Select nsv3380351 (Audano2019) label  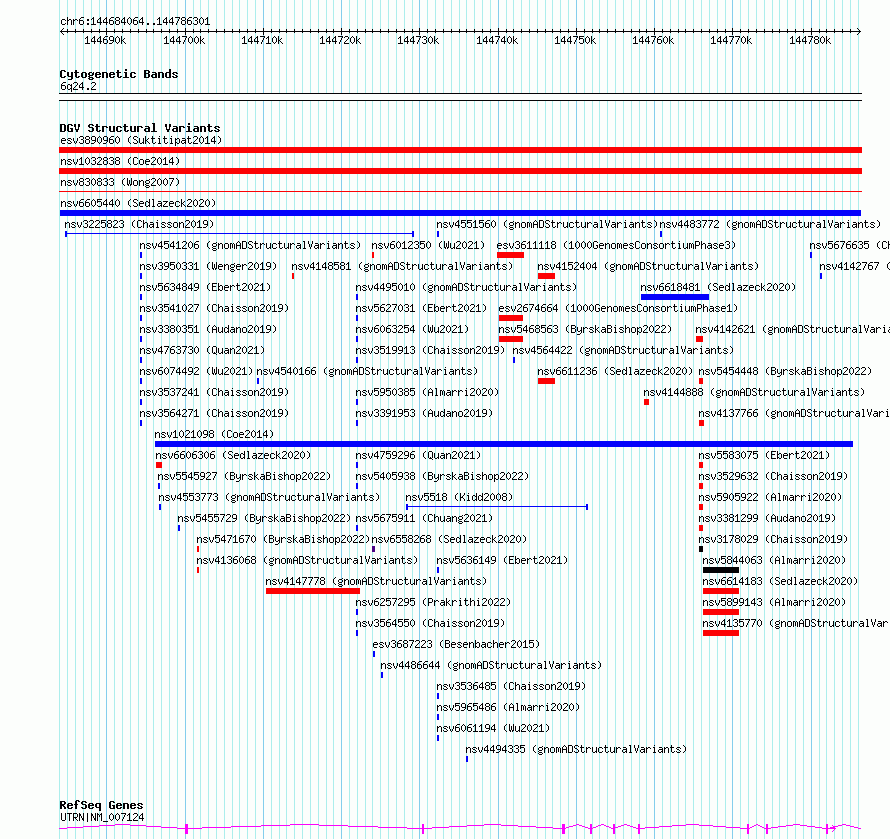click(208, 329)
